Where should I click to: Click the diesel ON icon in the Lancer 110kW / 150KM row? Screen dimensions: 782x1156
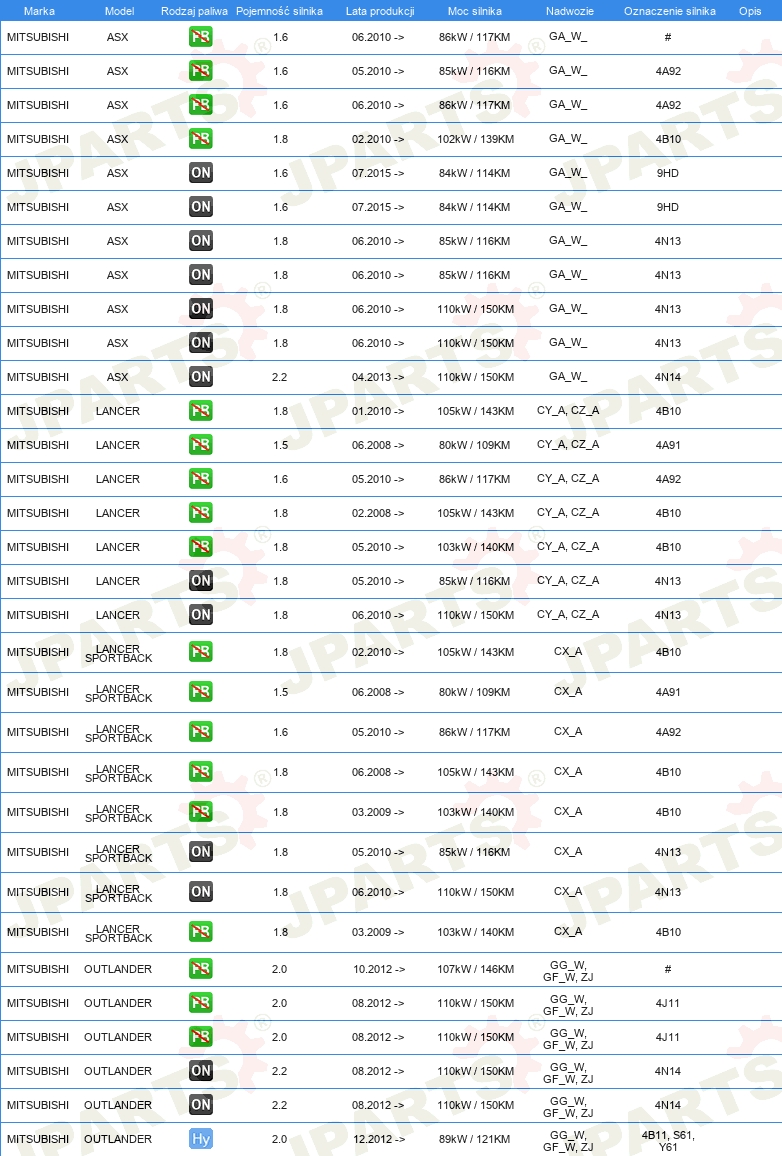(x=200, y=614)
